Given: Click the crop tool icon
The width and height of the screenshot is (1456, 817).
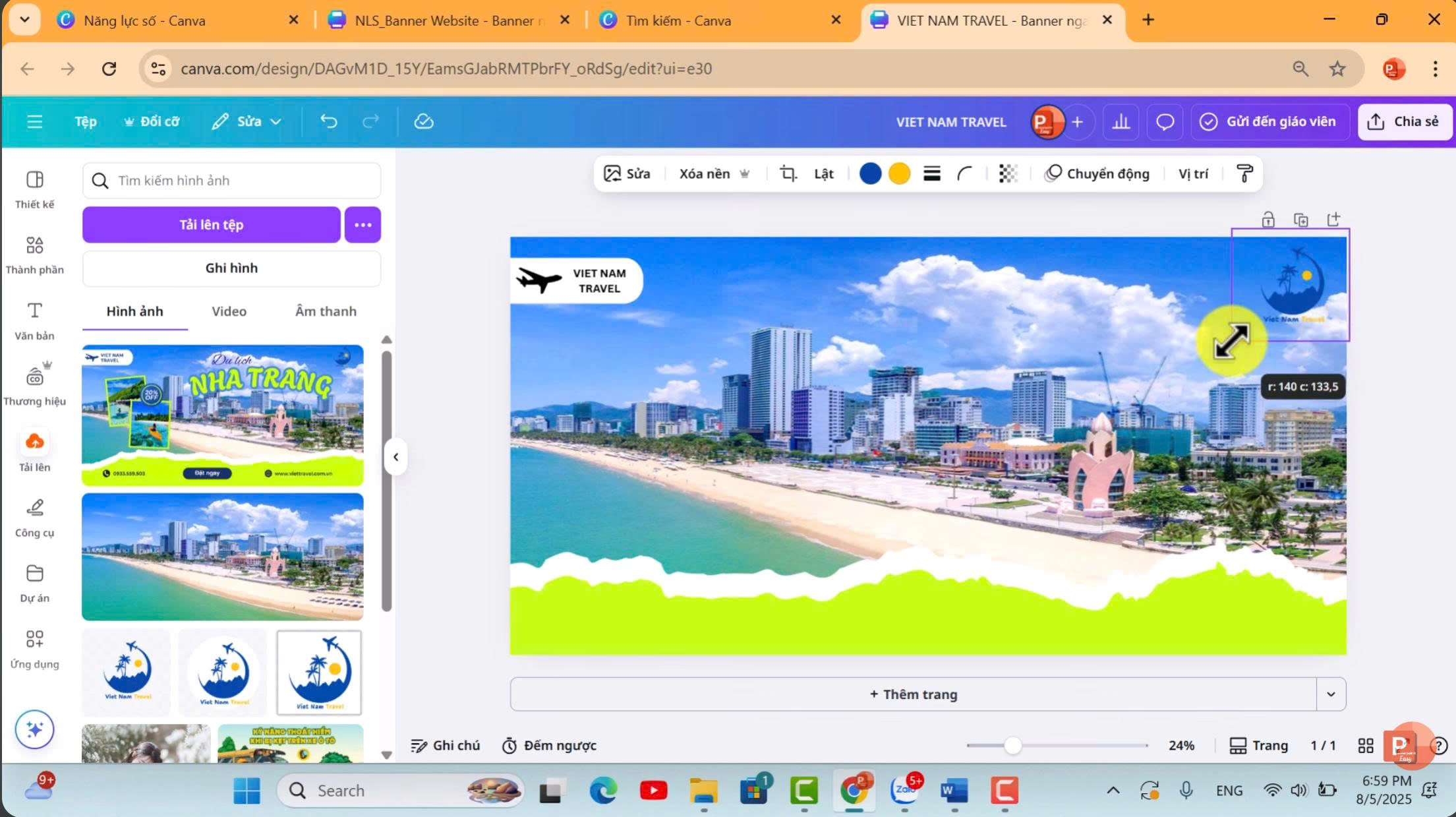Looking at the screenshot, I should tap(788, 173).
